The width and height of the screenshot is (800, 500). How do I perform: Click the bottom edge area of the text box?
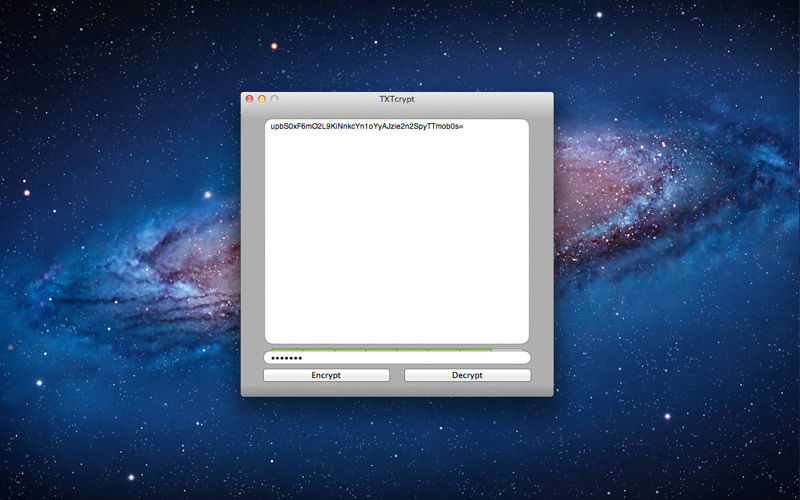click(x=397, y=335)
